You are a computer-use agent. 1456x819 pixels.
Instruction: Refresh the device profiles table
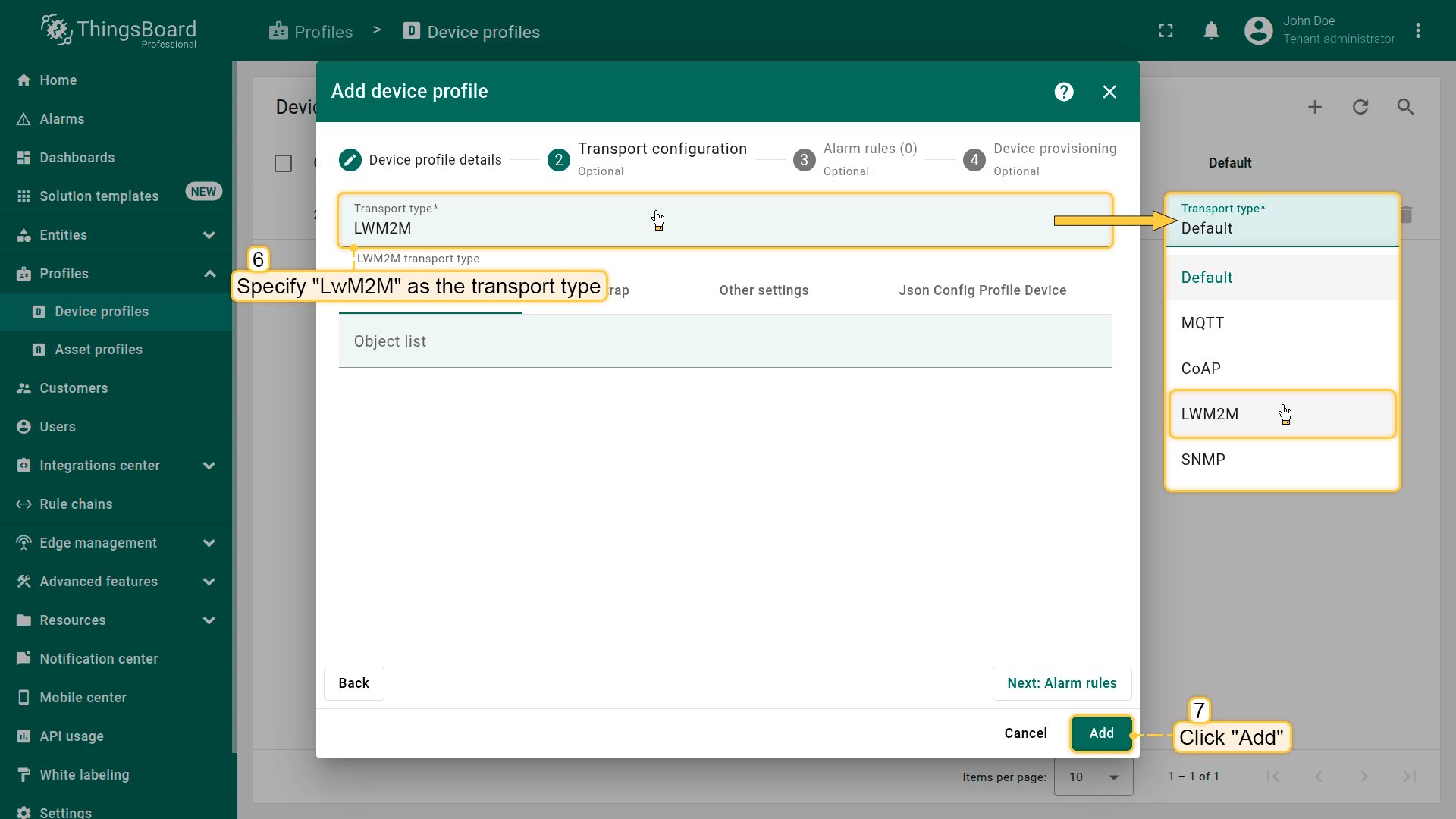point(1360,107)
